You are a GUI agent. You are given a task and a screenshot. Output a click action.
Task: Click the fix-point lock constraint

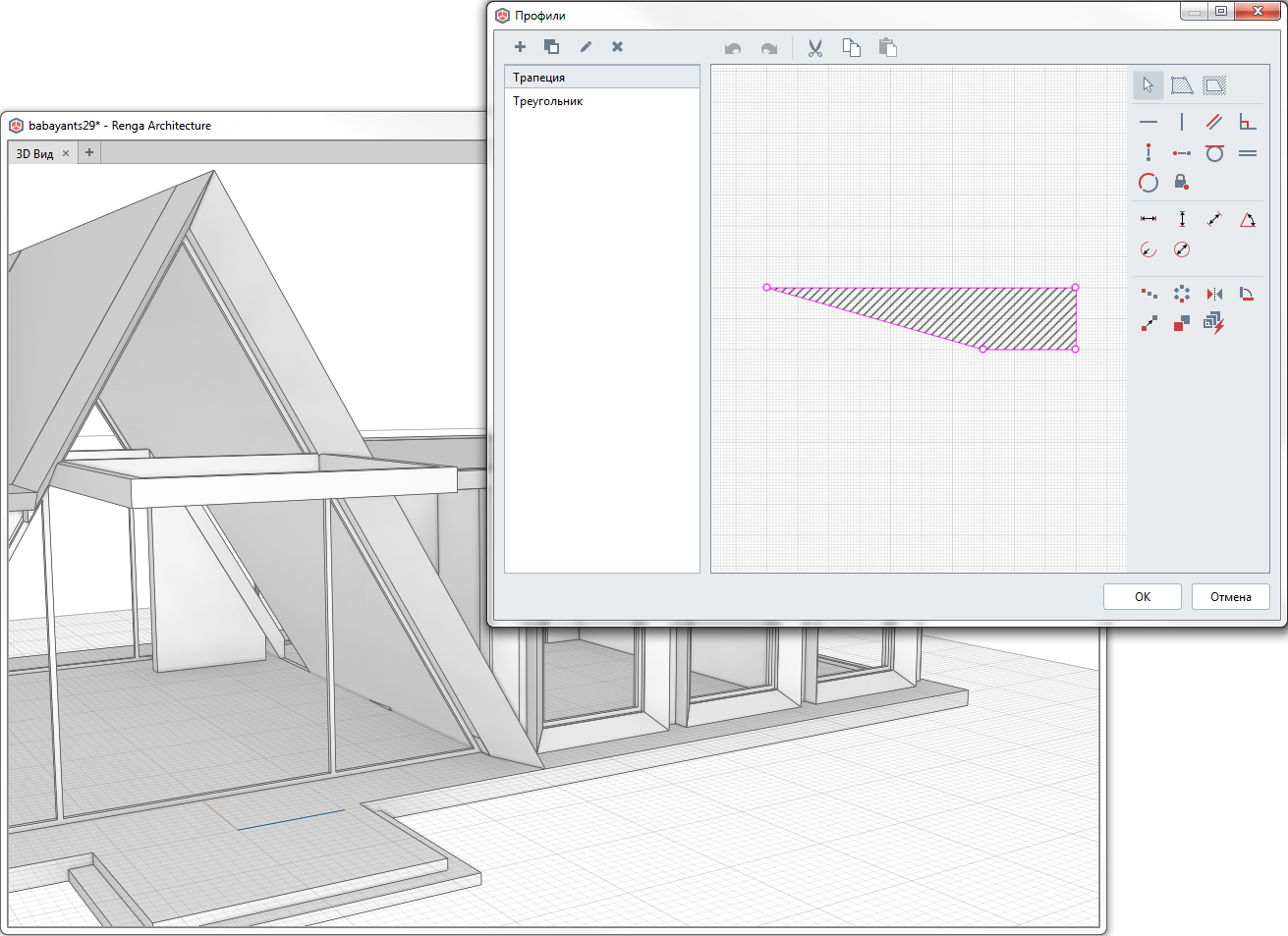(1182, 183)
